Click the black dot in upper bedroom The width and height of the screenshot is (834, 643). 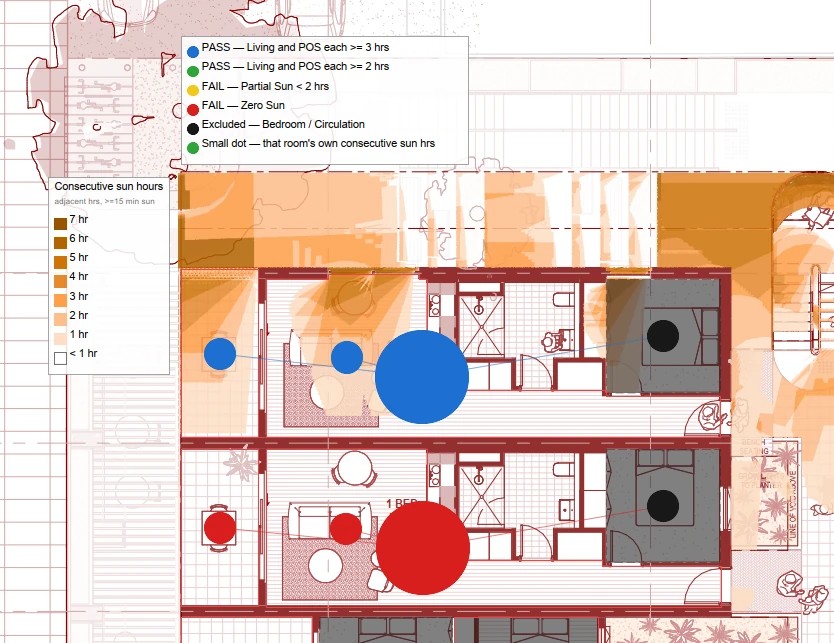(x=663, y=336)
